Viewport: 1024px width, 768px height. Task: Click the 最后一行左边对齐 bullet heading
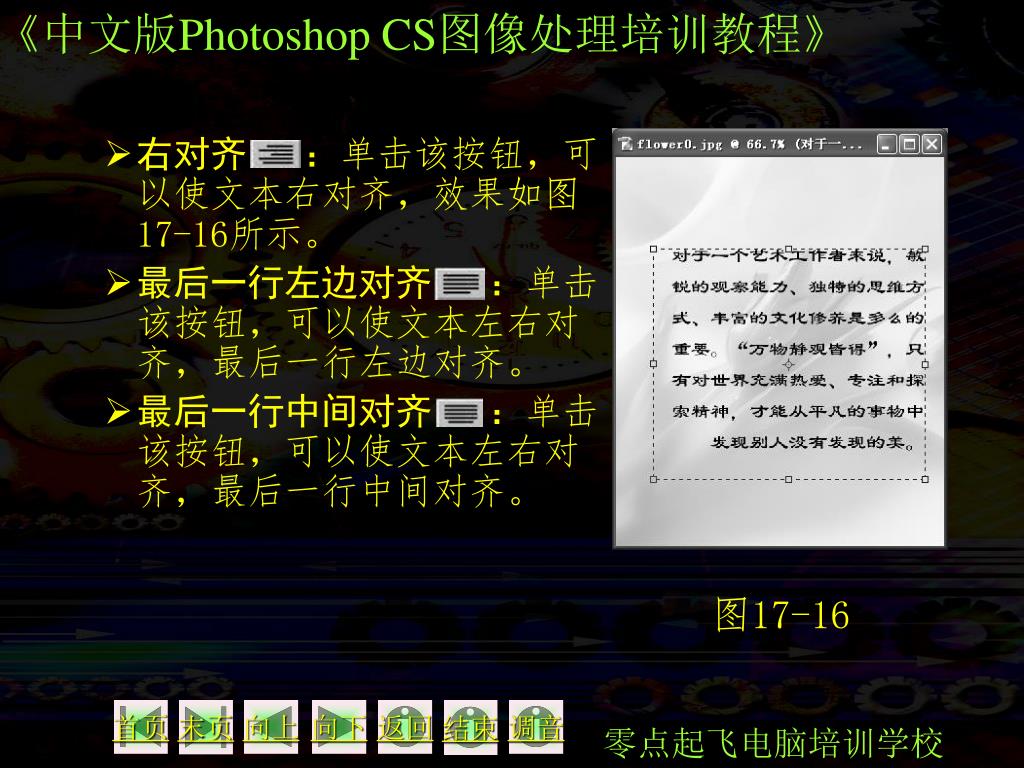[283, 283]
